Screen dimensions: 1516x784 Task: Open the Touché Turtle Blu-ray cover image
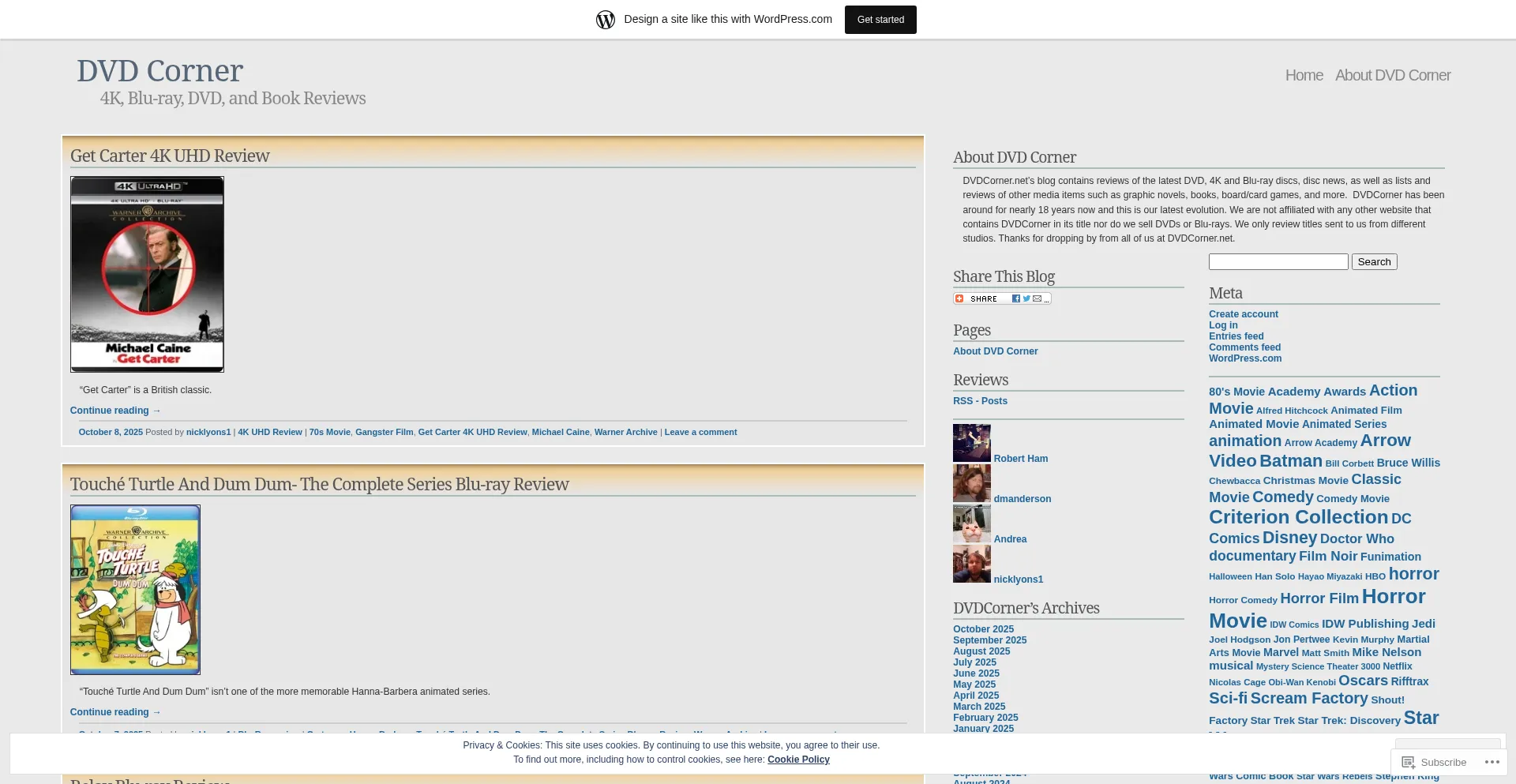click(135, 590)
